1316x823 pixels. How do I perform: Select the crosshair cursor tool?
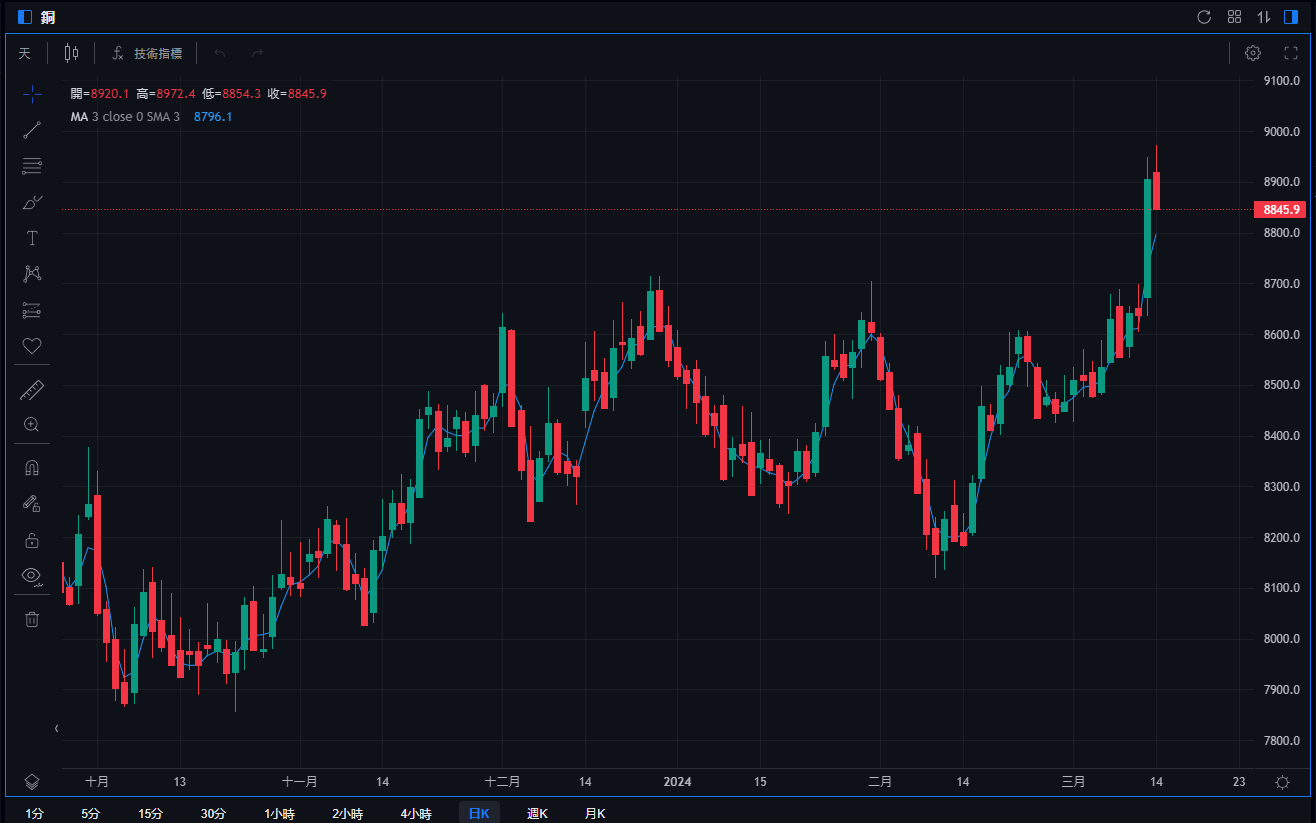pos(32,93)
